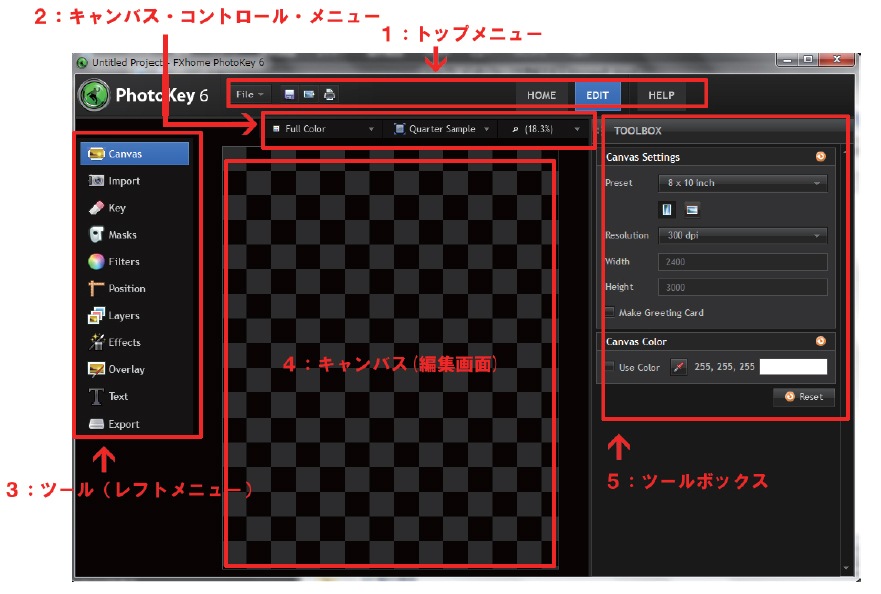Viewport: 881px width, 594px height.
Task: Open the Preset dropdown showing 8 x 10 inch
Action: (x=742, y=183)
